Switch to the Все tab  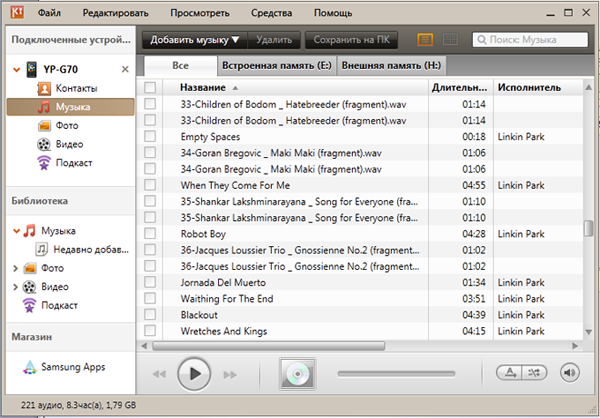(x=181, y=65)
